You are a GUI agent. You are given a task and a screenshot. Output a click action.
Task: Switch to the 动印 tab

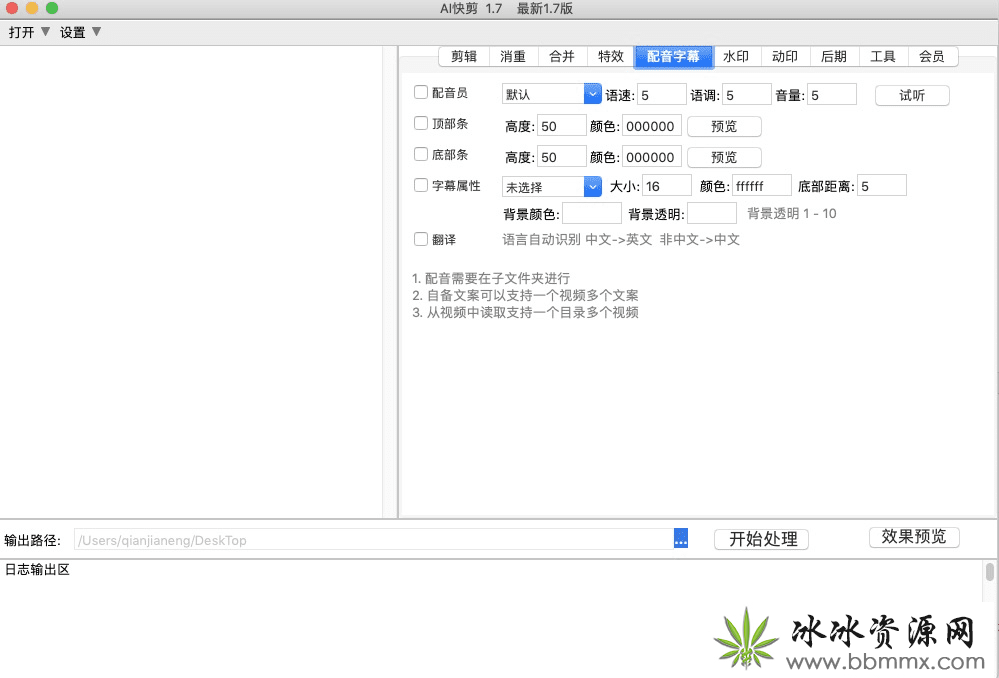(x=785, y=57)
